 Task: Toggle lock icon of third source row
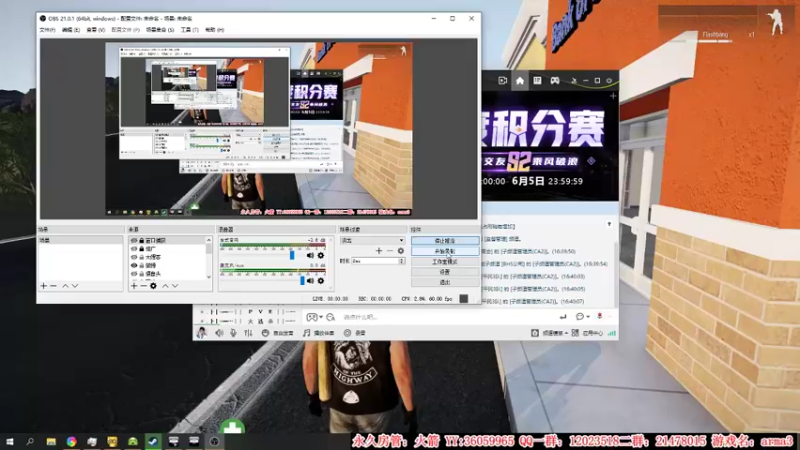[142, 257]
